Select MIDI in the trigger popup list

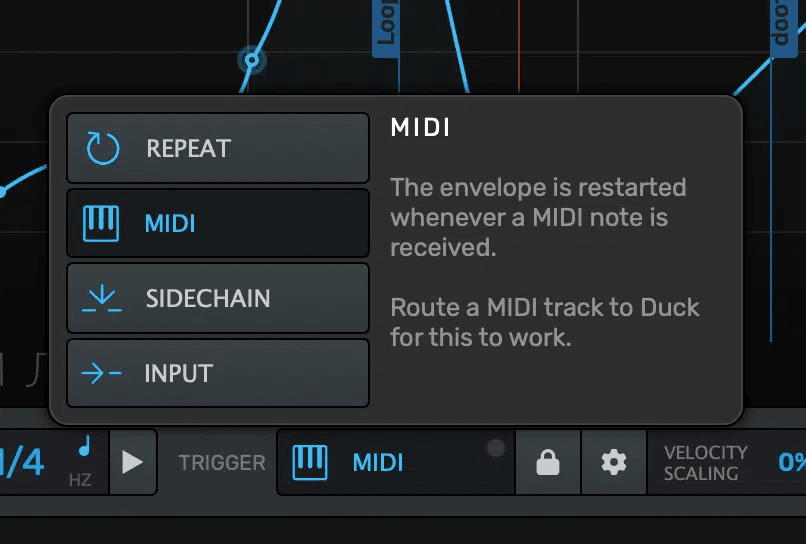(x=218, y=223)
